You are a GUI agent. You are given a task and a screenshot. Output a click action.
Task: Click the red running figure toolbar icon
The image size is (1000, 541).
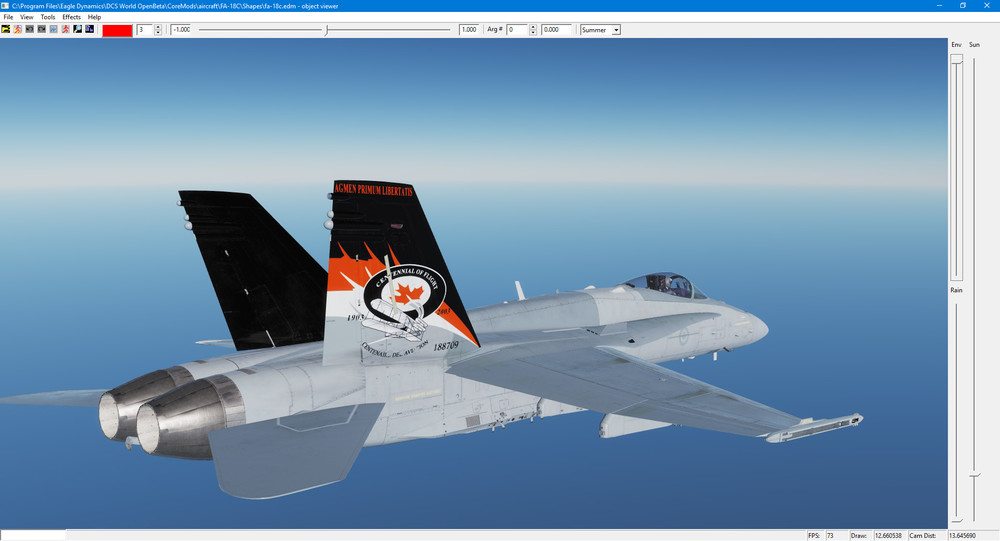coord(66,29)
